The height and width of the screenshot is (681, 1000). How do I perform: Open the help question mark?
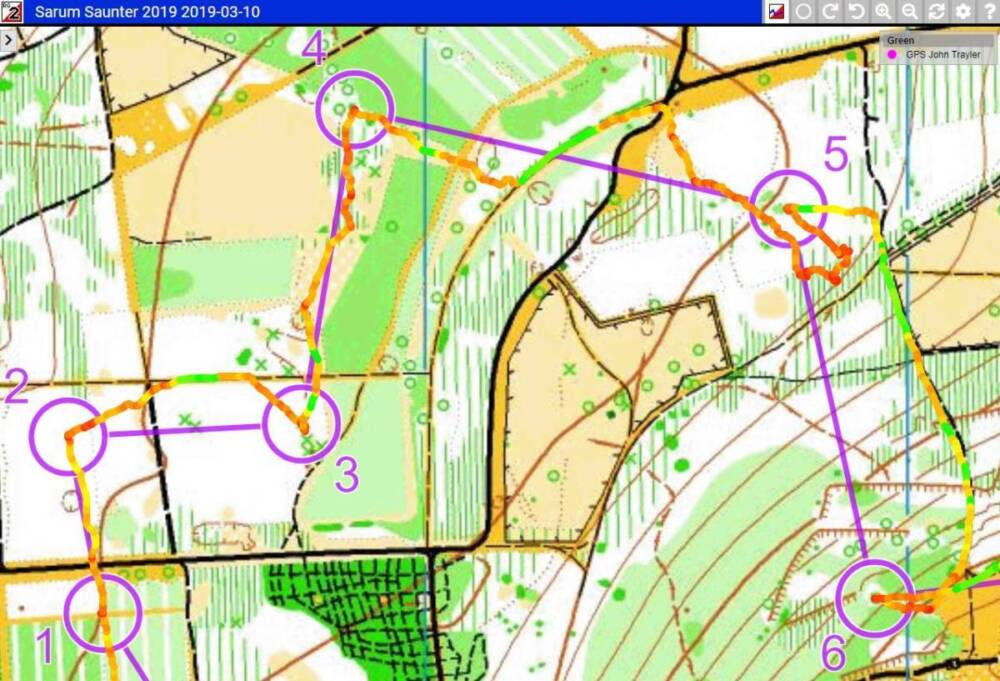coord(988,12)
